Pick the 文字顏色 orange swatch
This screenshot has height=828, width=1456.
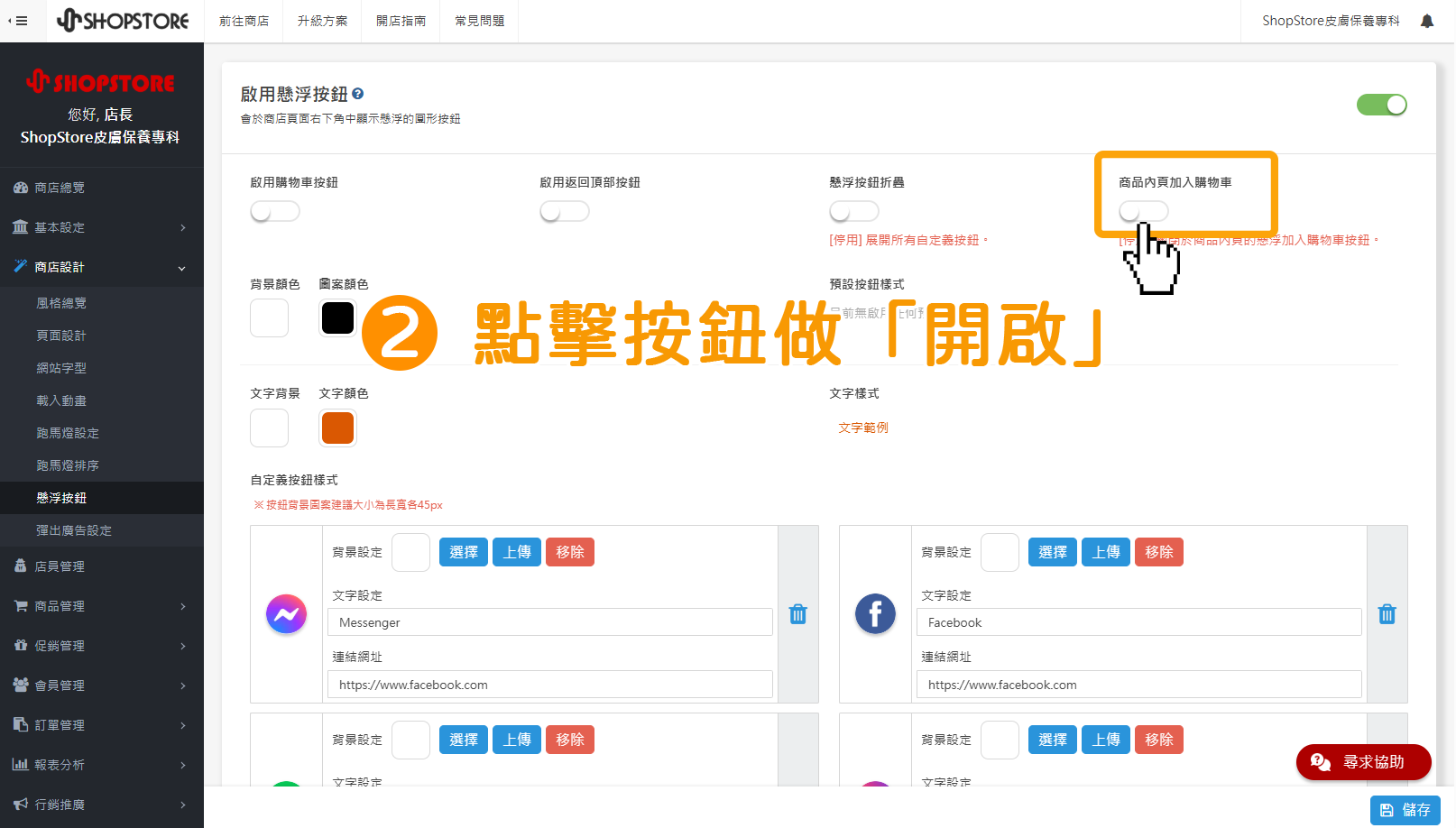[338, 428]
